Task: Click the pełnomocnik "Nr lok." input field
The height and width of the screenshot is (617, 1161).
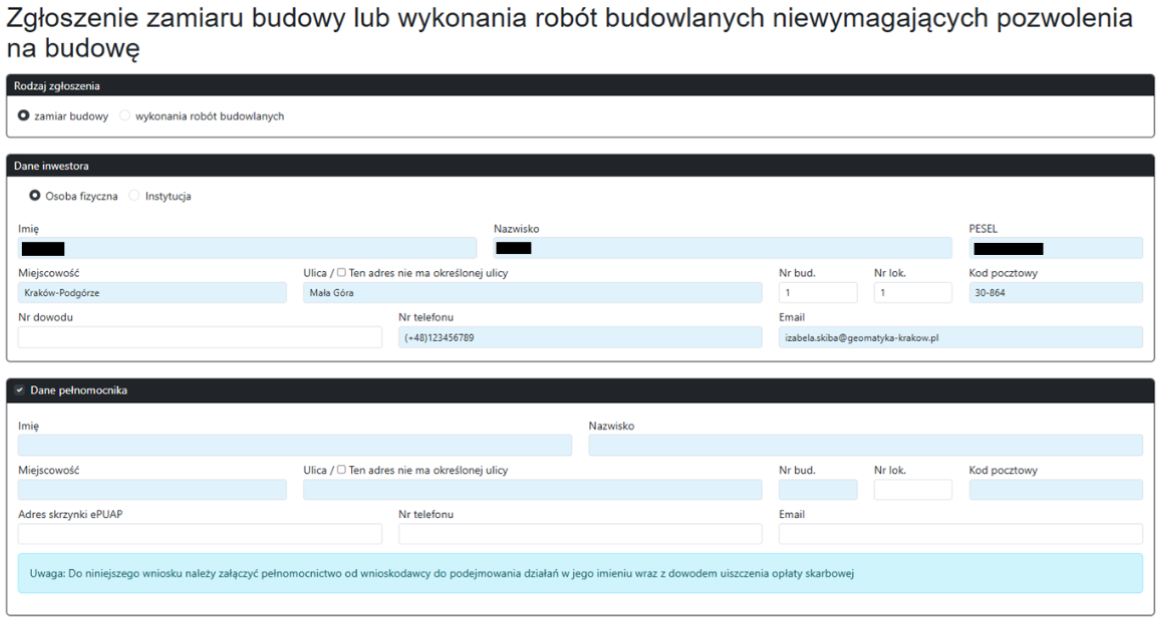Action: pyautogui.click(x=913, y=489)
